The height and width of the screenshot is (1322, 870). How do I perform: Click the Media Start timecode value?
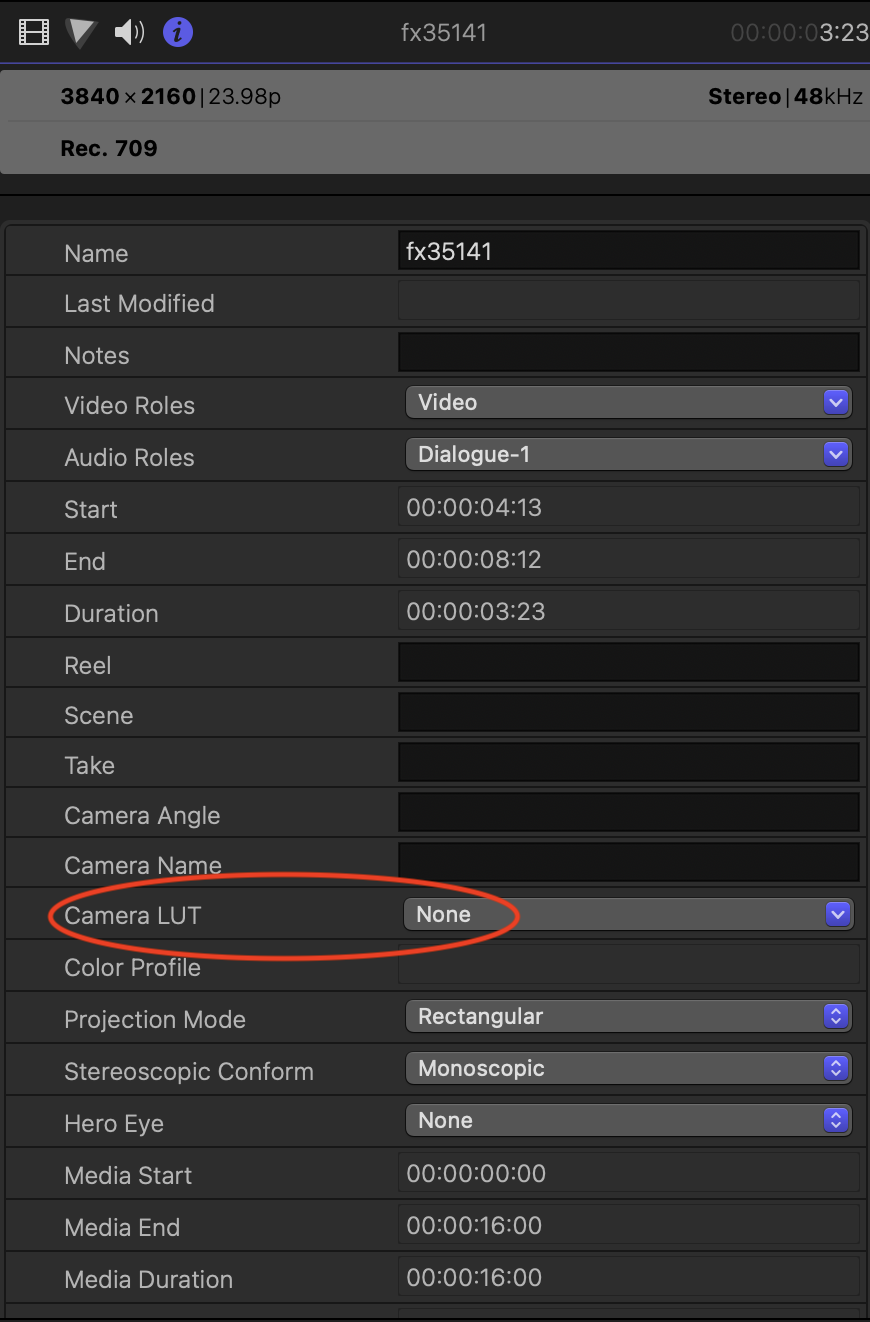point(476,1174)
